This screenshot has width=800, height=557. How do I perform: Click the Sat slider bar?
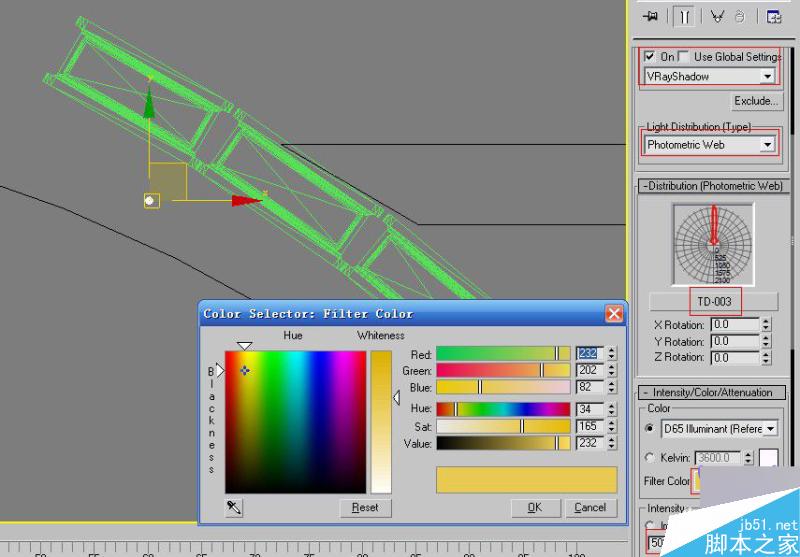[503, 426]
